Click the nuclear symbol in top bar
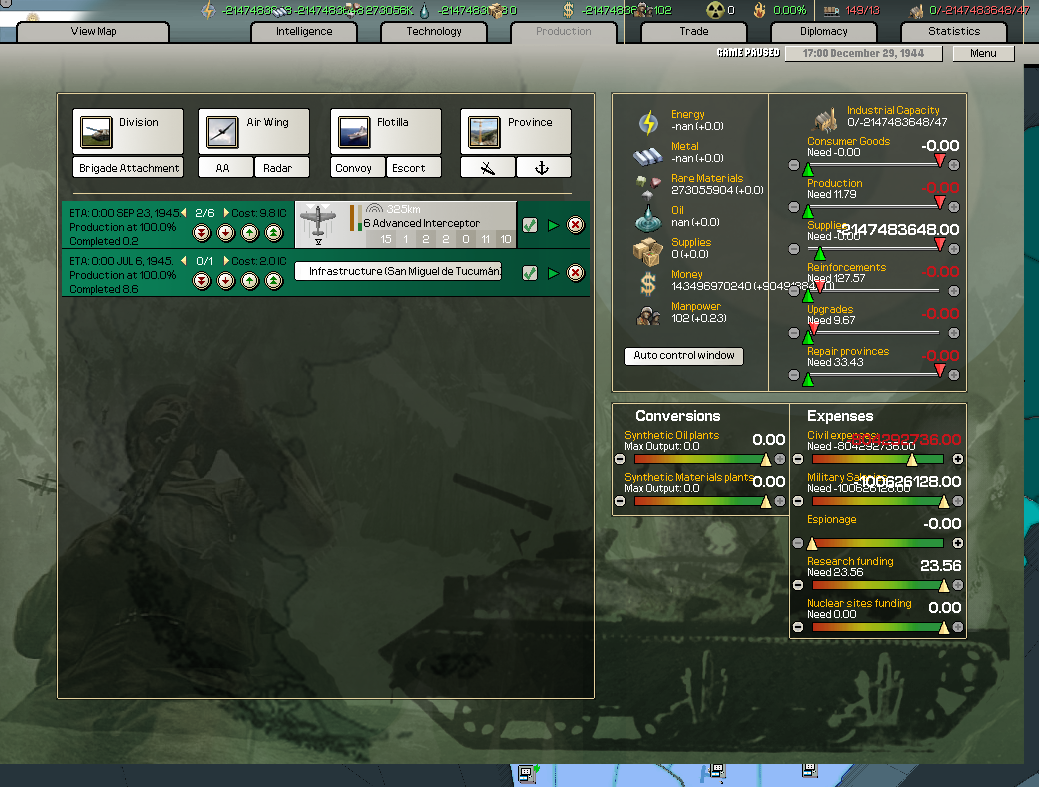1039x787 pixels. point(715,10)
